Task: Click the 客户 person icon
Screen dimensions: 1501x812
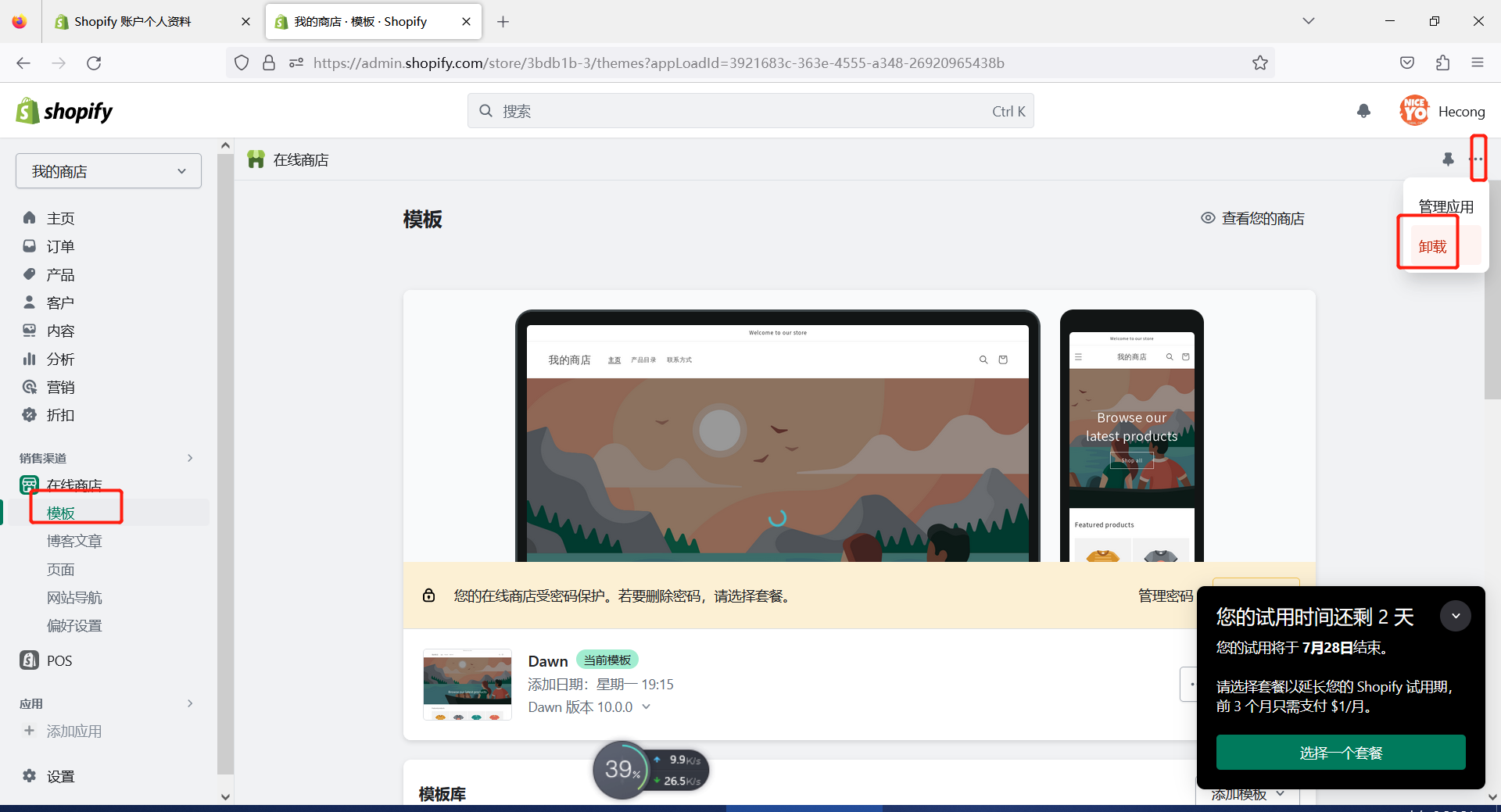Action: pos(30,302)
